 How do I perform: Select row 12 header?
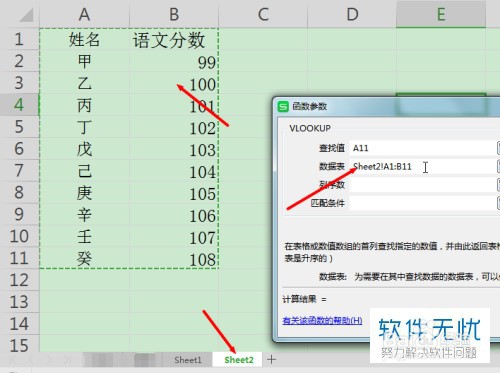pyautogui.click(x=19, y=280)
